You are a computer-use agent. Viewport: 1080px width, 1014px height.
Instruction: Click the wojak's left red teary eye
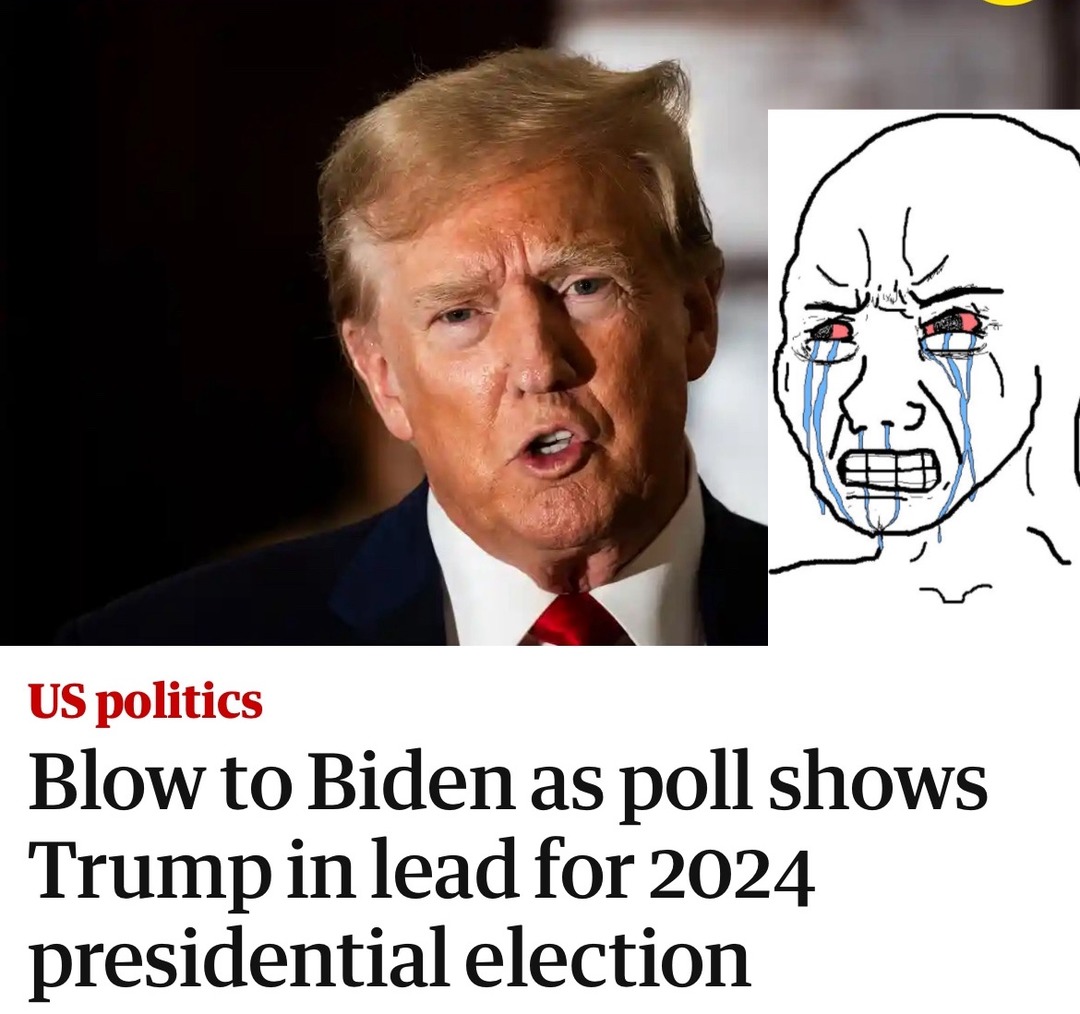[x=833, y=331]
